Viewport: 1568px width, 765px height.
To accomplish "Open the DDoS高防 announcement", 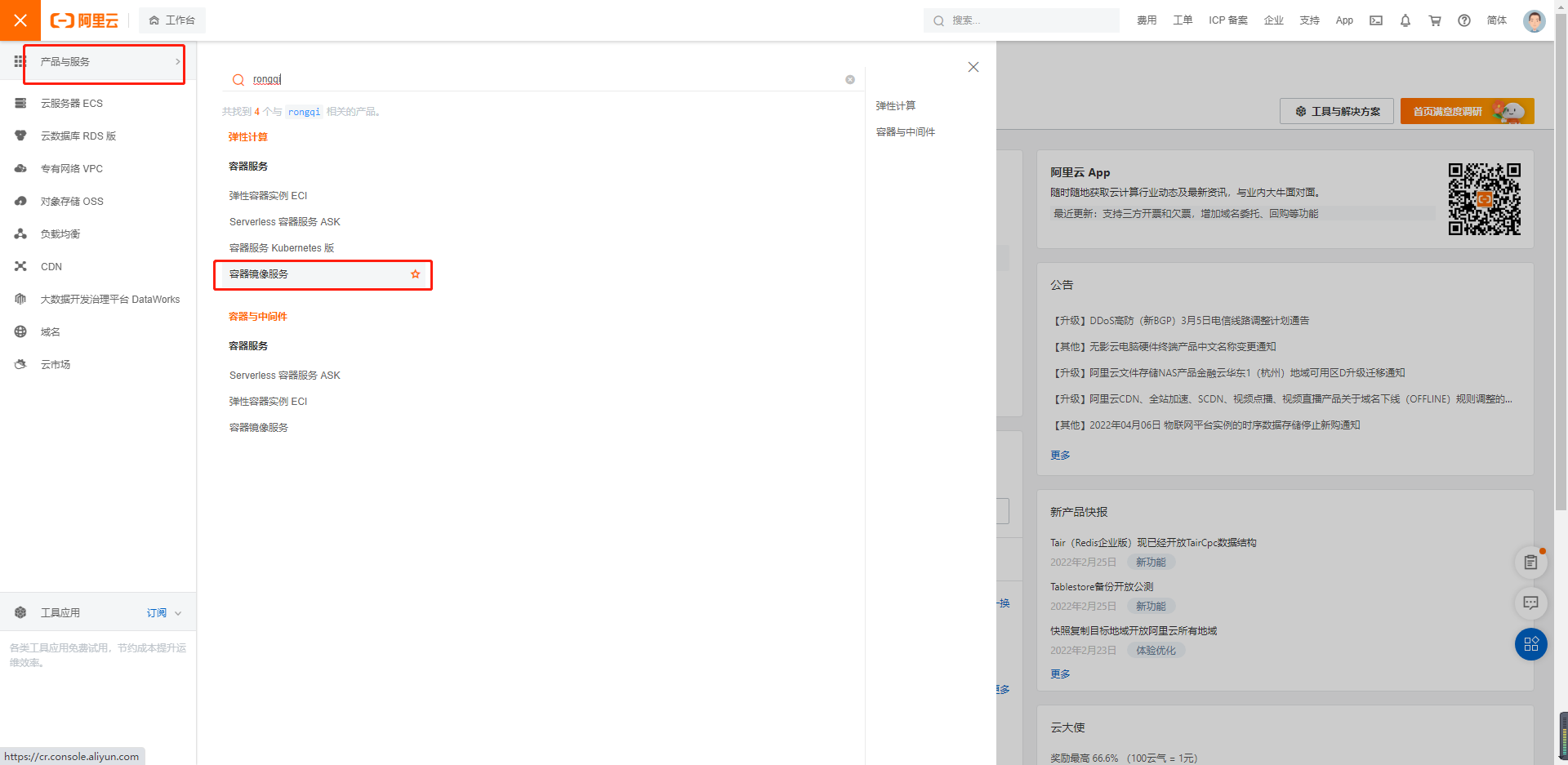I will 1182,320.
